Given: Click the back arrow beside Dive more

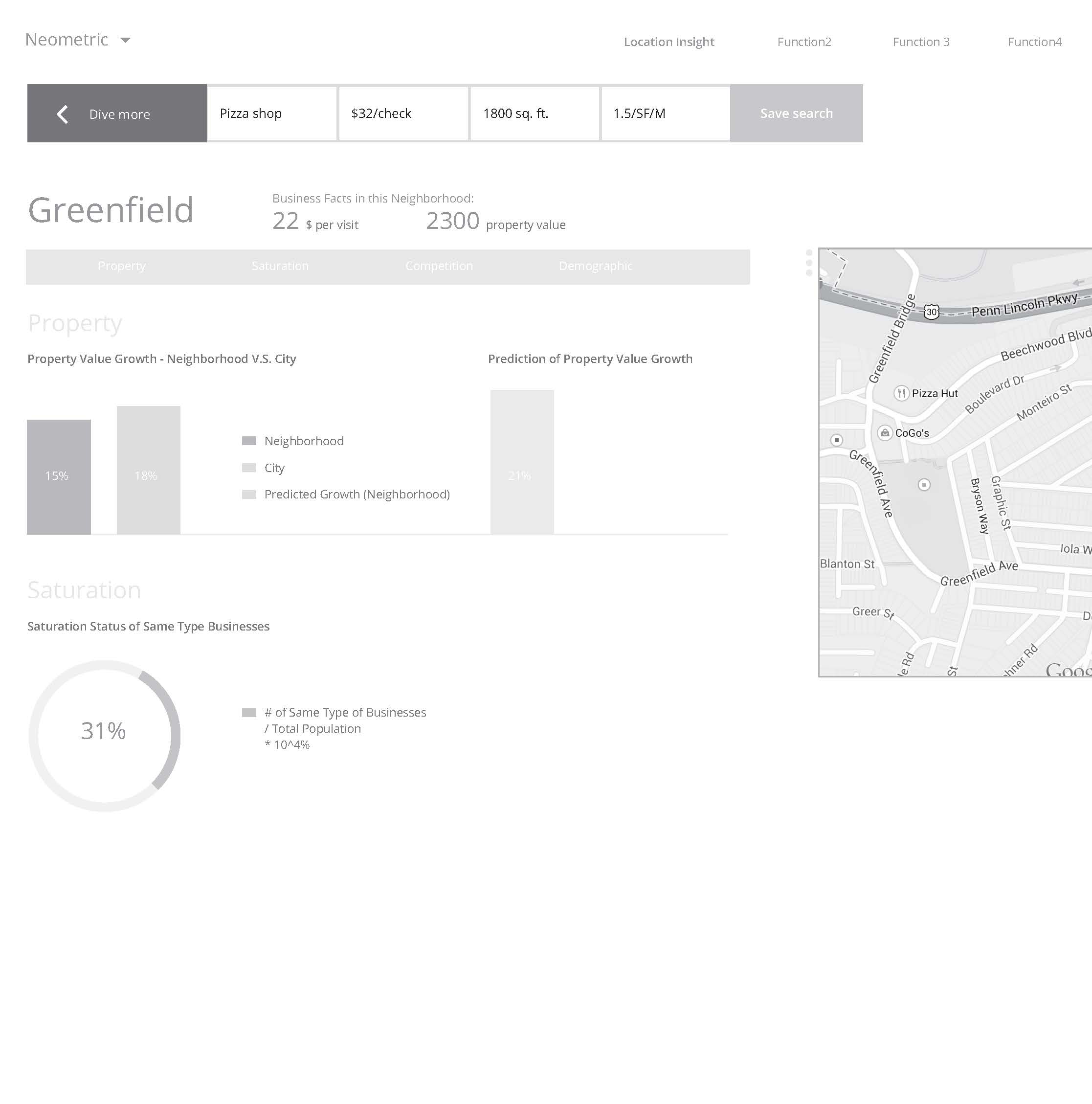Looking at the screenshot, I should [x=62, y=113].
